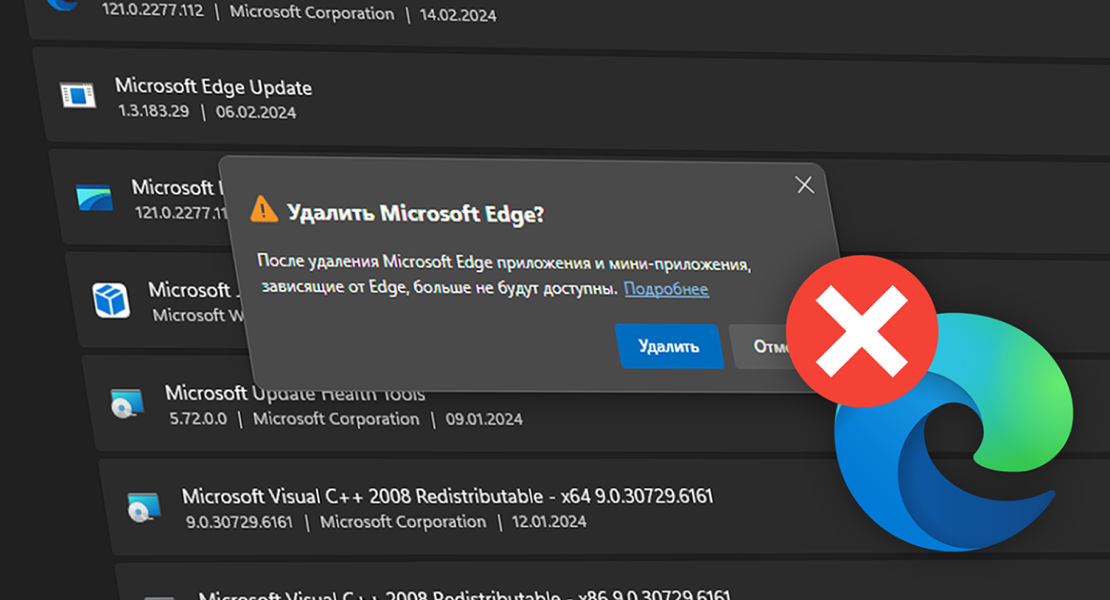Viewport: 1110px width, 600px height.
Task: Cancel the Edge uninstall dialog
Action: (x=765, y=347)
